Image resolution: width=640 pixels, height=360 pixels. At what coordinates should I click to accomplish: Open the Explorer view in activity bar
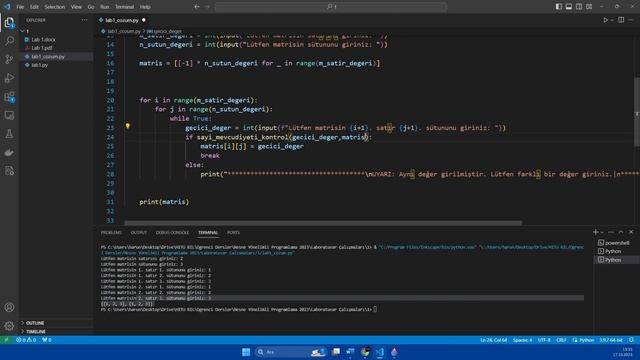(x=9, y=22)
